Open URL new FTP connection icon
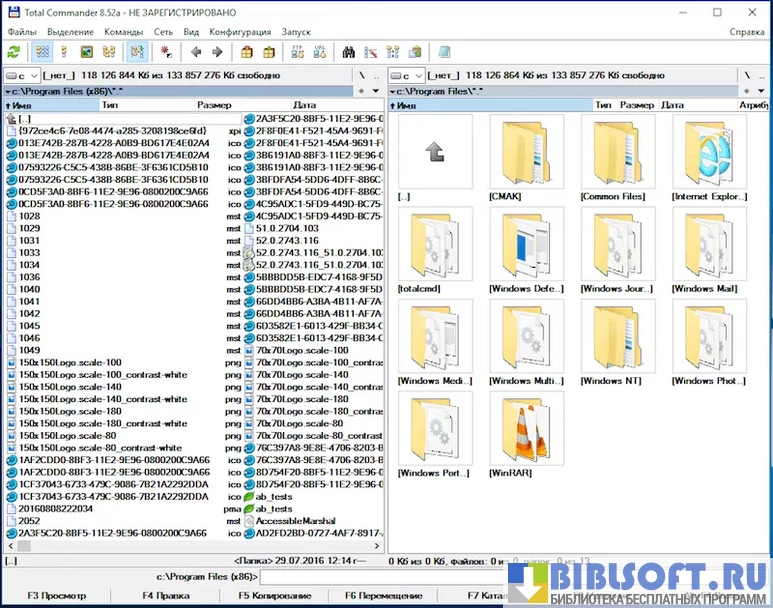The image size is (773, 608). click(320, 52)
